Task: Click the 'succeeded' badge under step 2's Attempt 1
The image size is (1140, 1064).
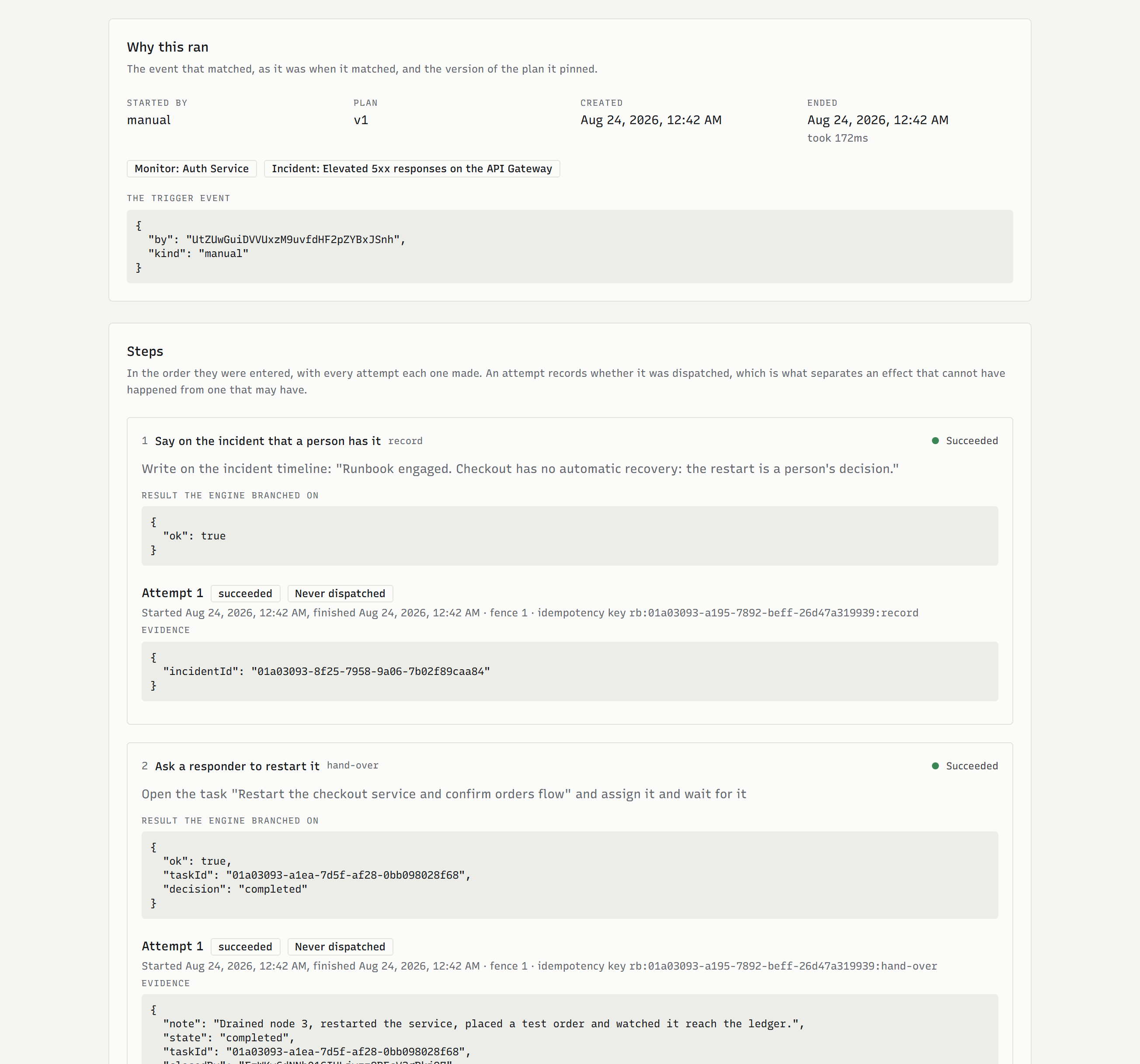Action: click(x=245, y=947)
